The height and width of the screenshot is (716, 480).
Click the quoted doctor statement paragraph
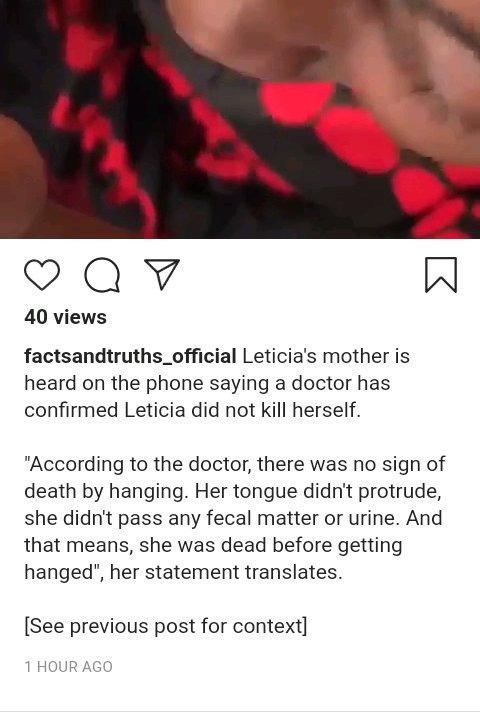tap(234, 518)
